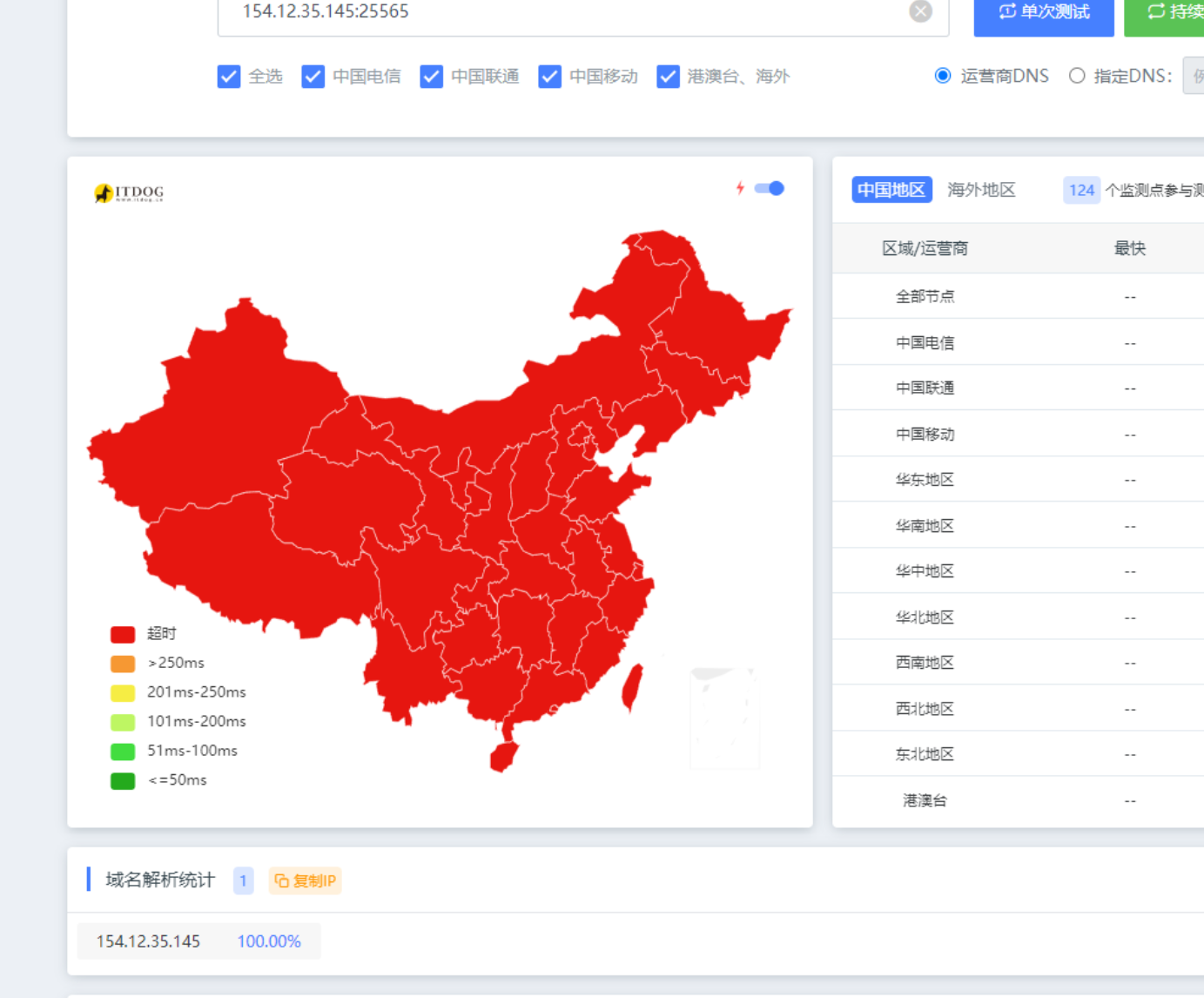
Task: Switch to the 海外地区 tab
Action: click(981, 189)
